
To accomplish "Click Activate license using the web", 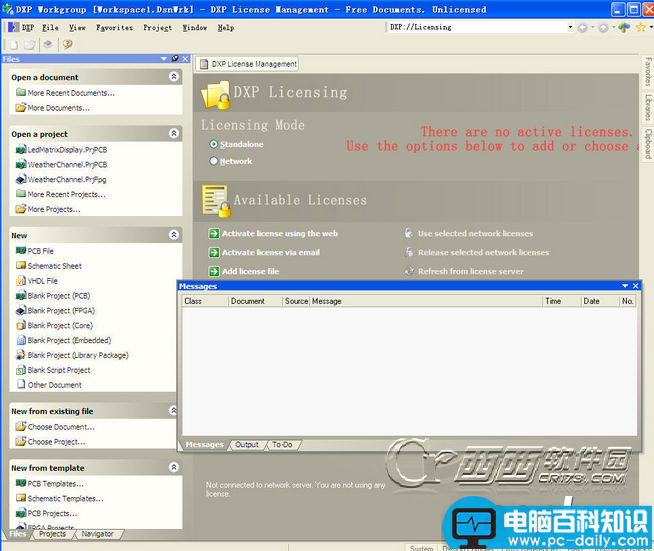I will coord(279,234).
